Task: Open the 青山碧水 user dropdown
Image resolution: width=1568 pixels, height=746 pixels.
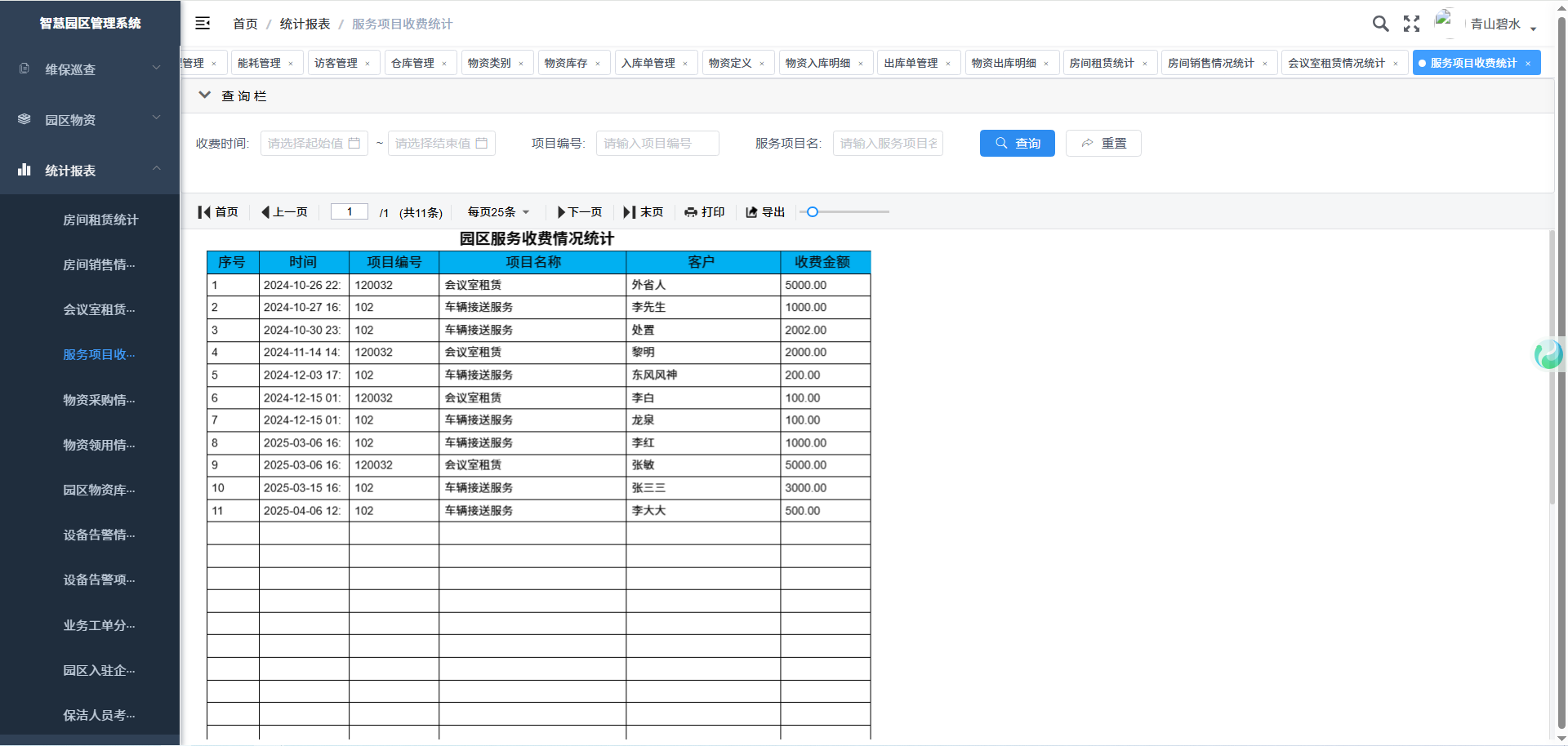Action: 1503,24
